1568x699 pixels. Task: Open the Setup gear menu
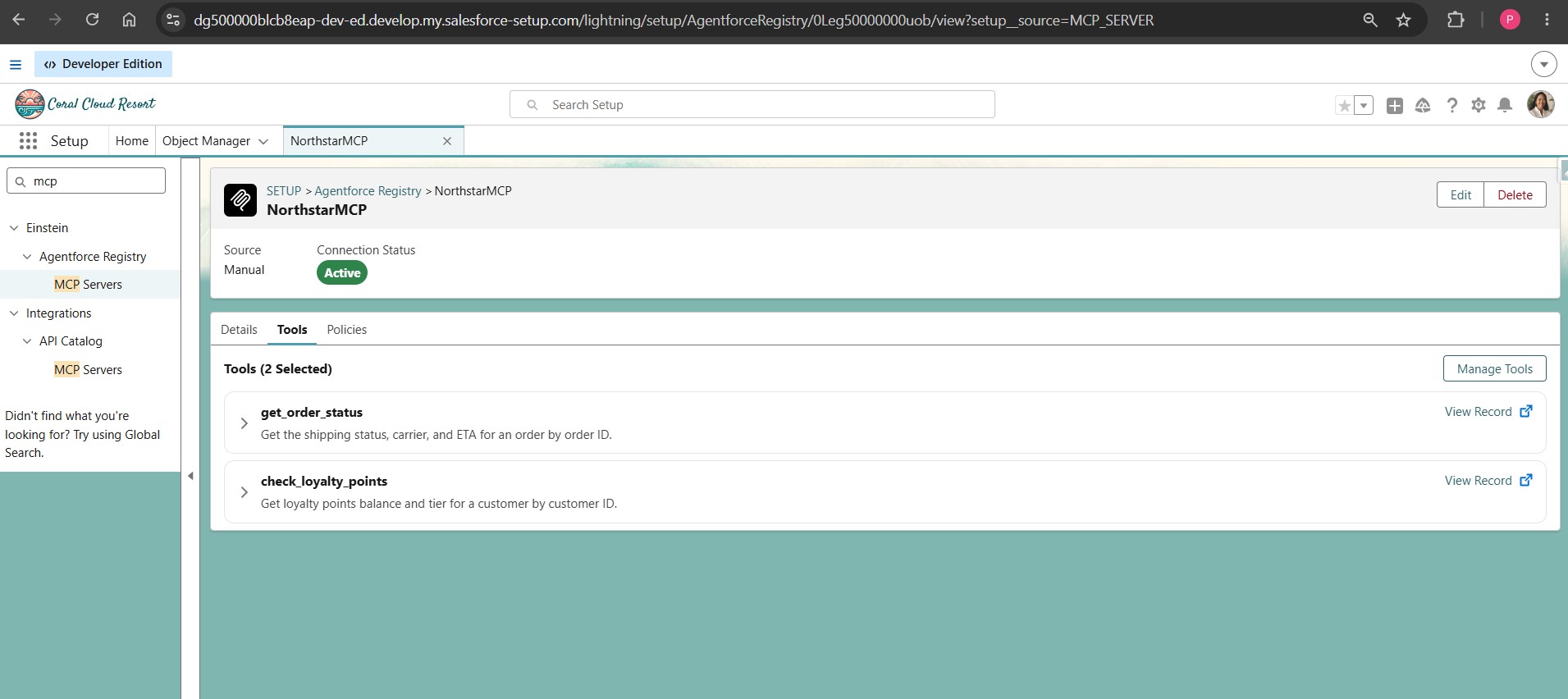pos(1479,105)
